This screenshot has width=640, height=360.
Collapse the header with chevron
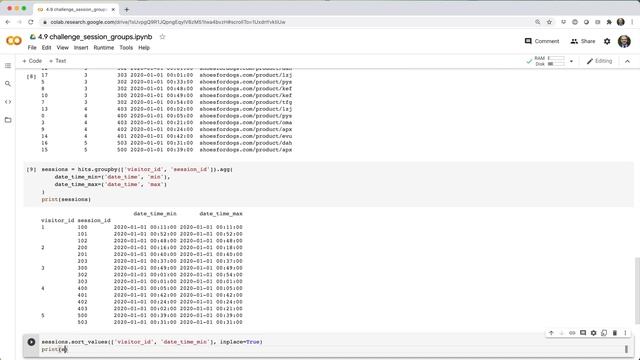627,61
